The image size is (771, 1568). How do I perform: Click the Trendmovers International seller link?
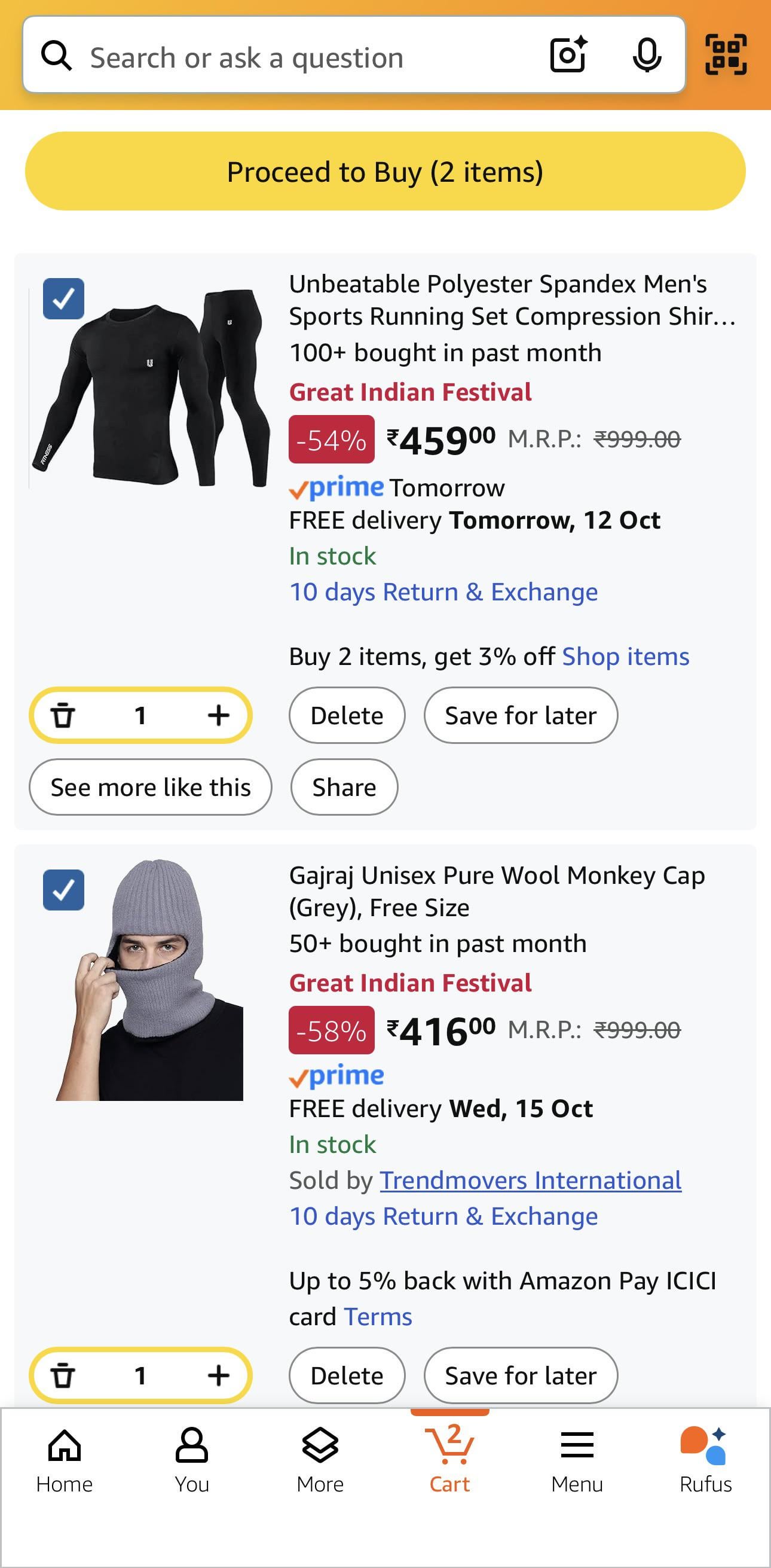tap(530, 1180)
